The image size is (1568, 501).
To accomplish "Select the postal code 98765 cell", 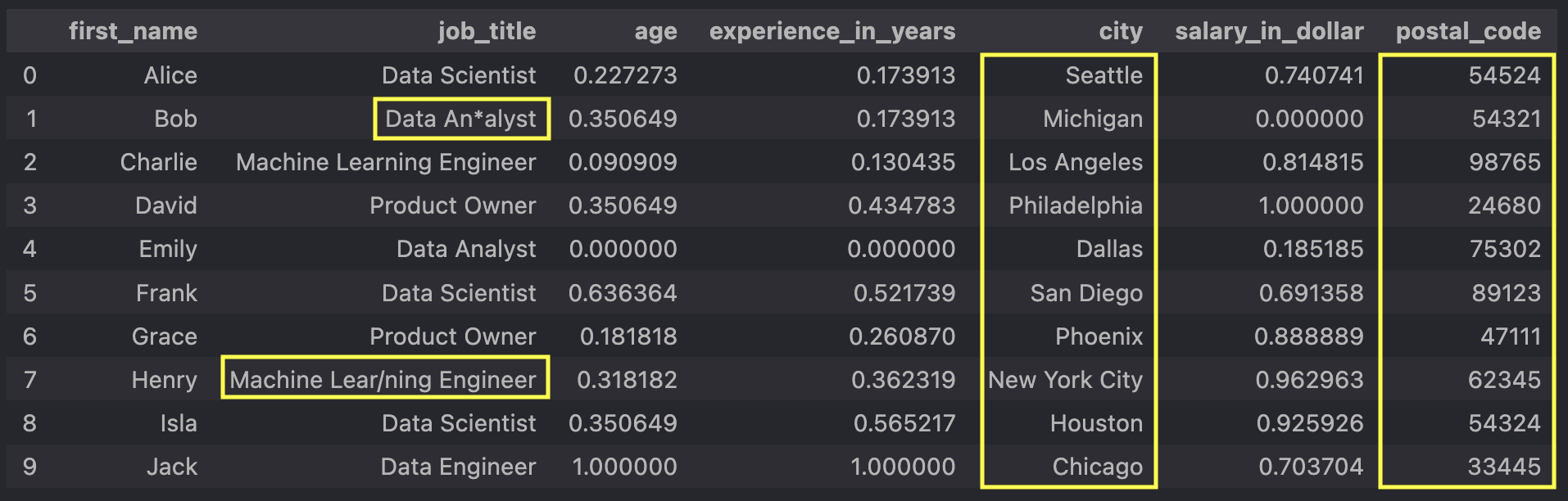I will [x=1504, y=162].
